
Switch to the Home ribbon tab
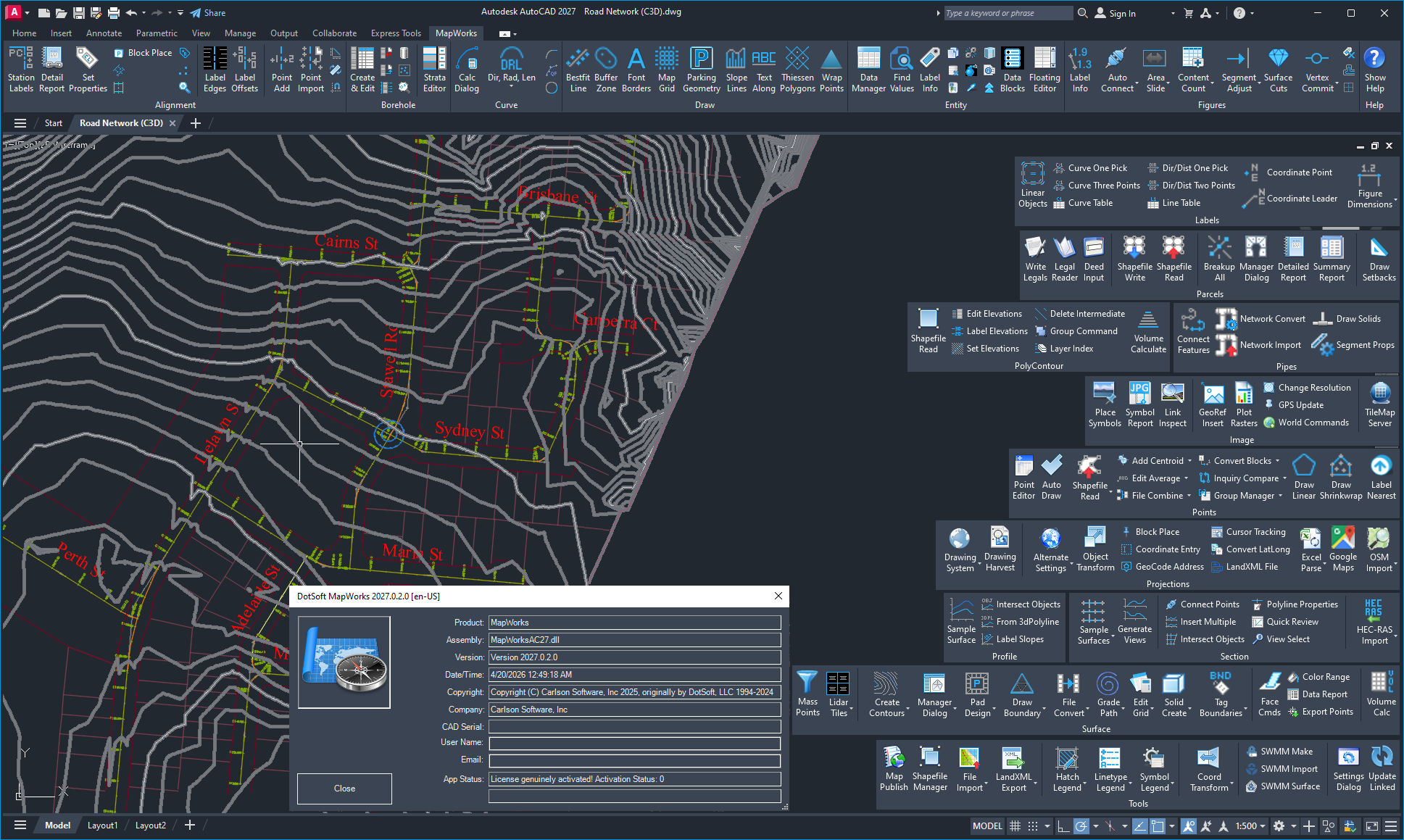point(24,33)
